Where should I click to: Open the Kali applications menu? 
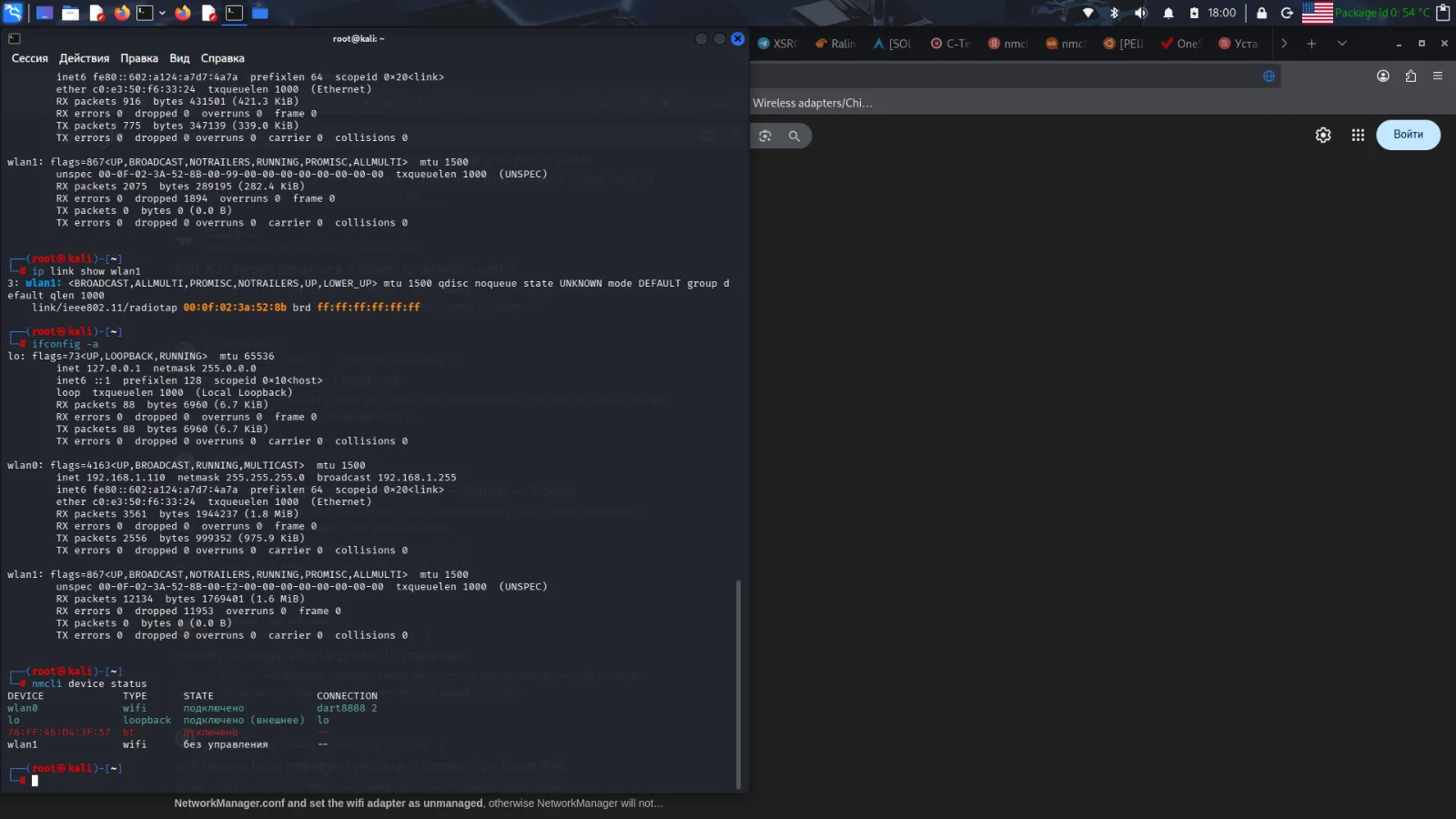tap(13, 13)
